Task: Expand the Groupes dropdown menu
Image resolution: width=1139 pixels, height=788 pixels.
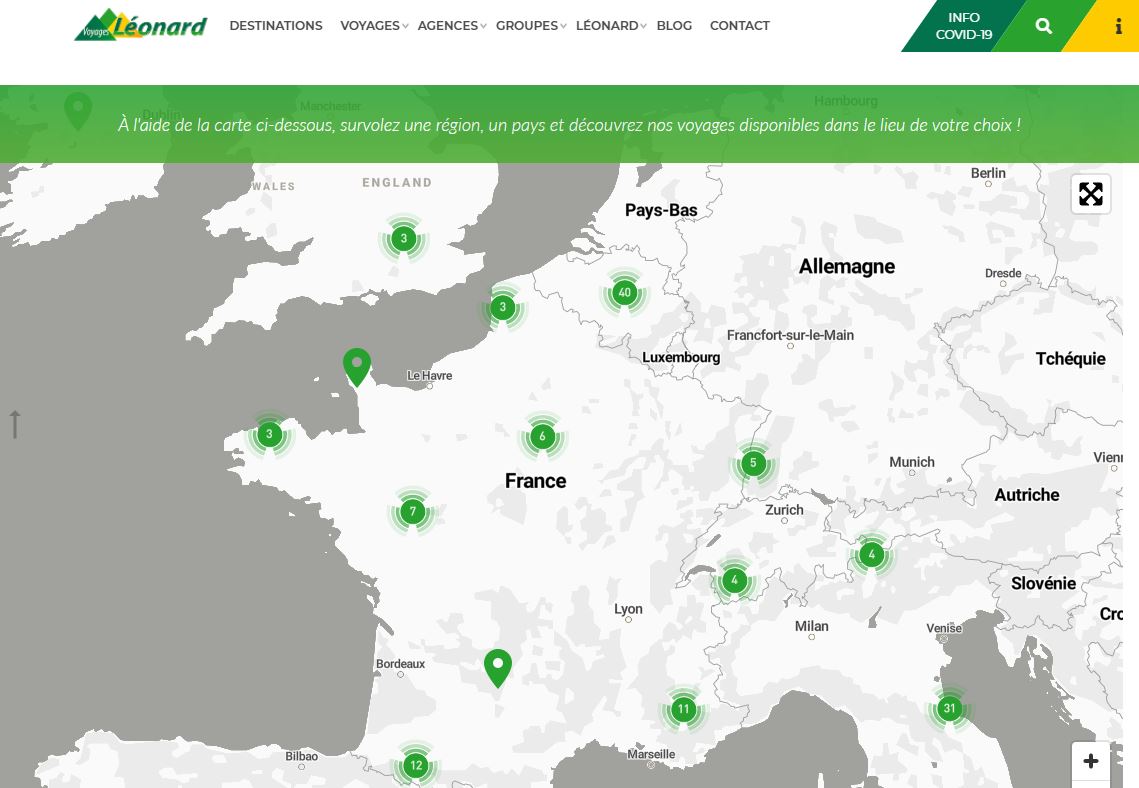Action: tap(530, 26)
